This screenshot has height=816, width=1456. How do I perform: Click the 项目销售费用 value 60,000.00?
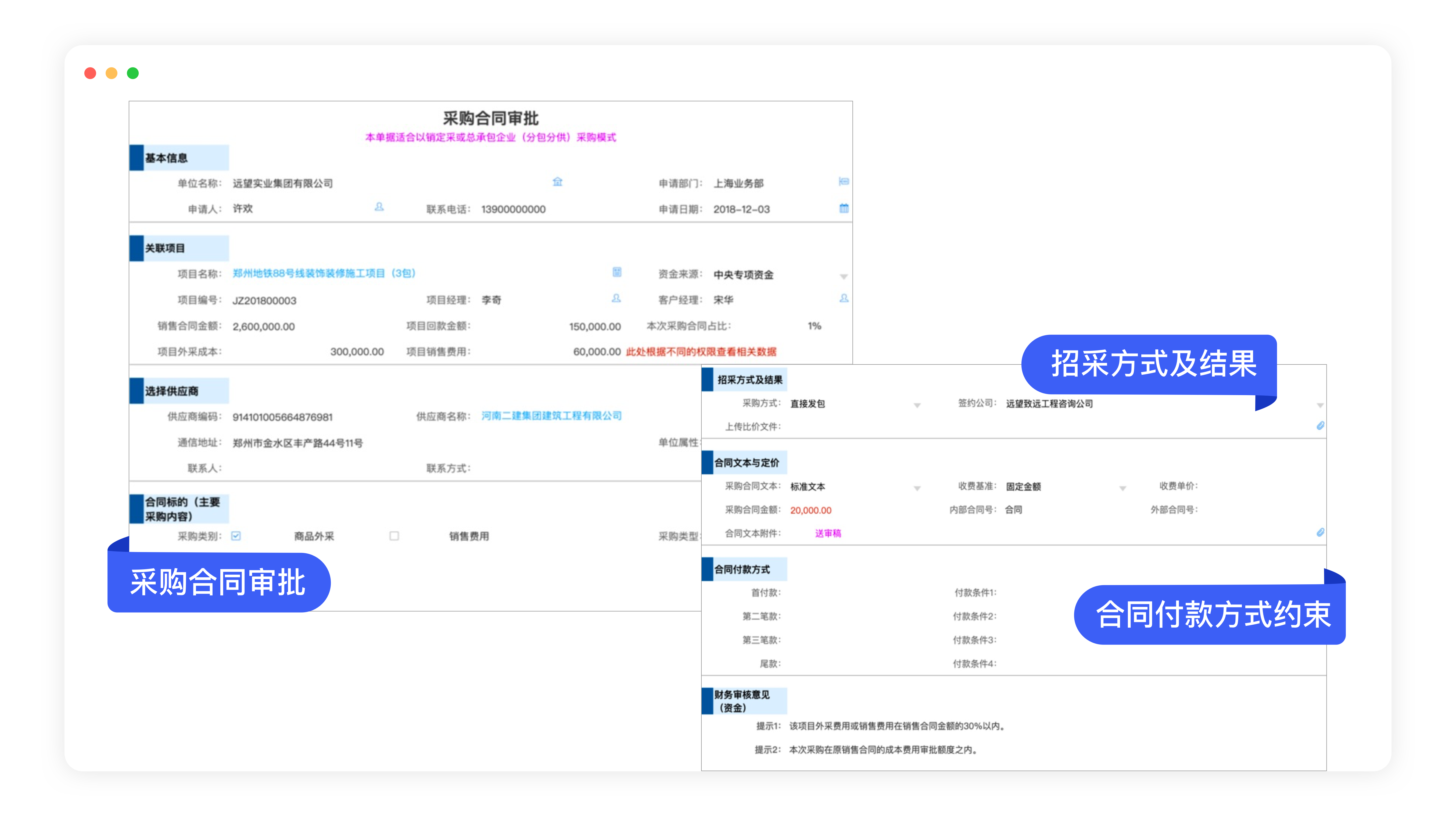(597, 352)
